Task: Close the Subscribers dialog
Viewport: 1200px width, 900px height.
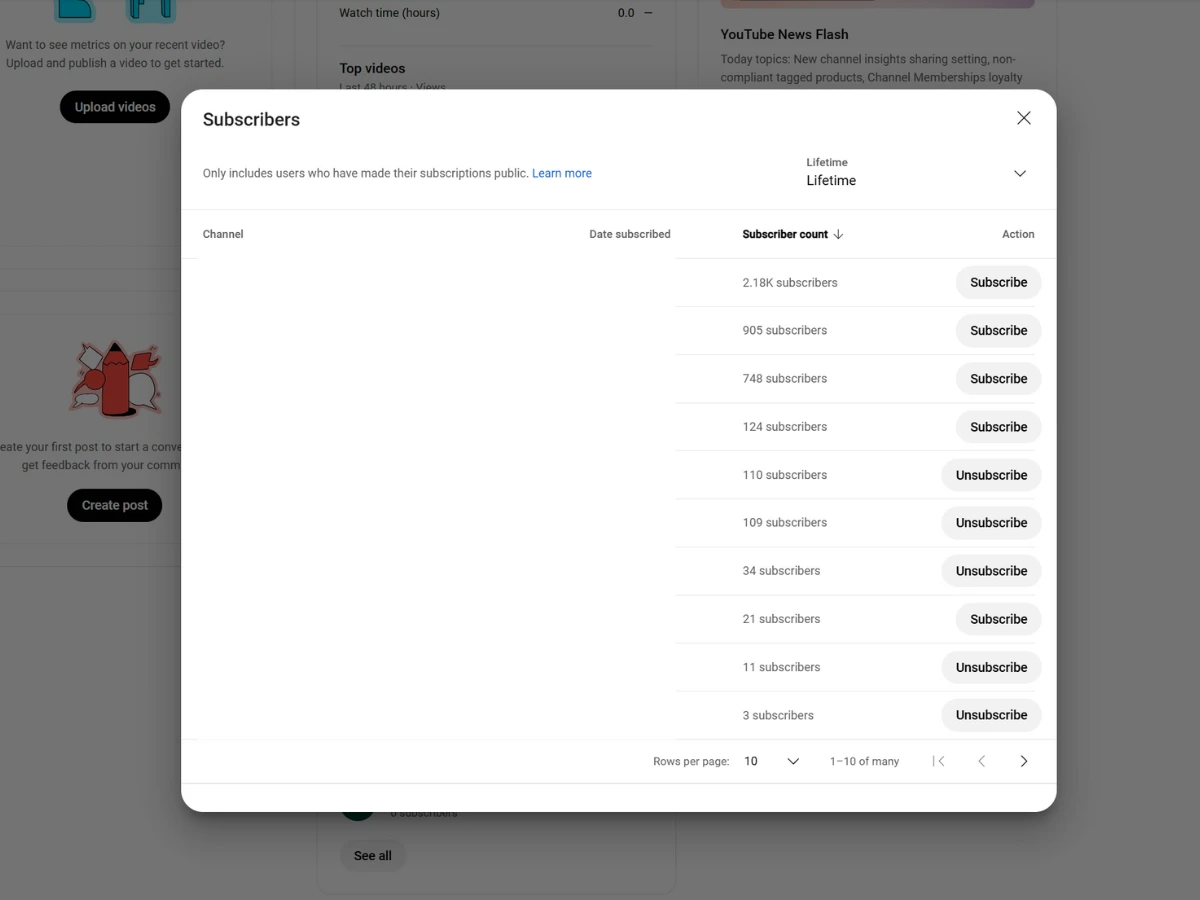Action: click(1023, 118)
